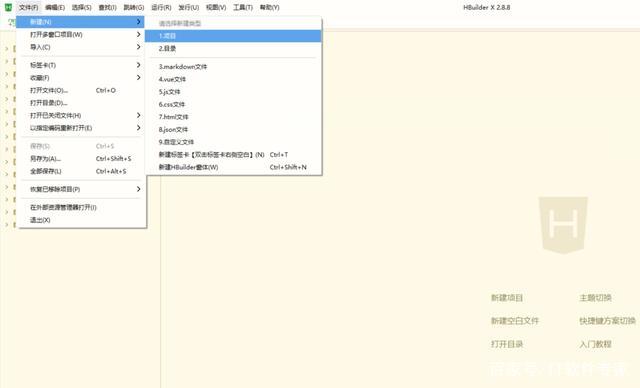Expand 以指定编码重新打开(E) submenu

pos(80,128)
